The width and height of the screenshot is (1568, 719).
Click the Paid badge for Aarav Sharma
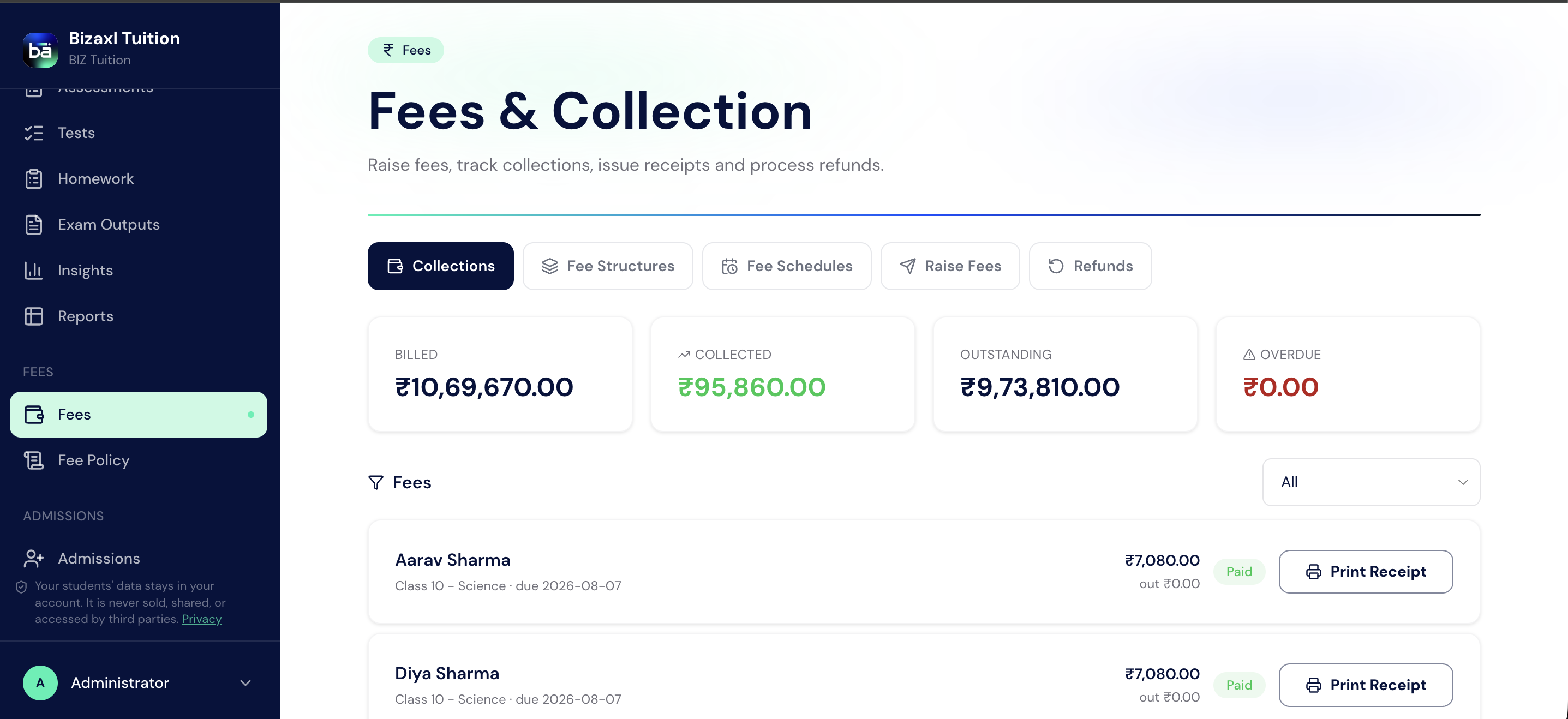1238,572
